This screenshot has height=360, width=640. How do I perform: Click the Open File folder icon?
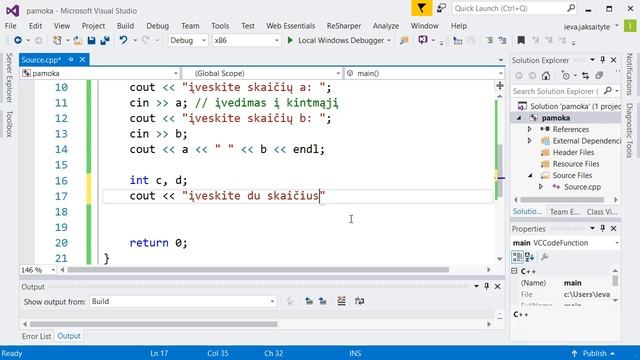(x=78, y=40)
